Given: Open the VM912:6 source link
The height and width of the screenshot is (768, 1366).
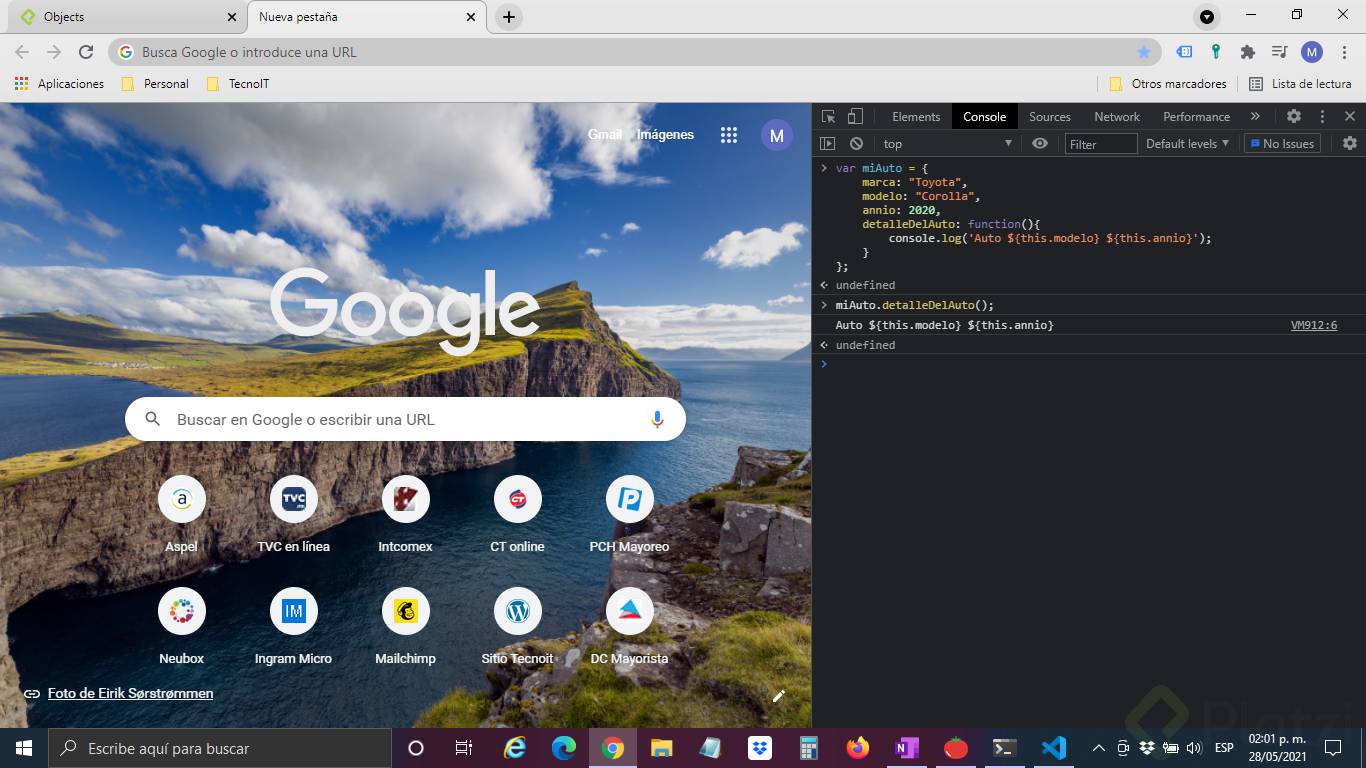Looking at the screenshot, I should (1314, 325).
